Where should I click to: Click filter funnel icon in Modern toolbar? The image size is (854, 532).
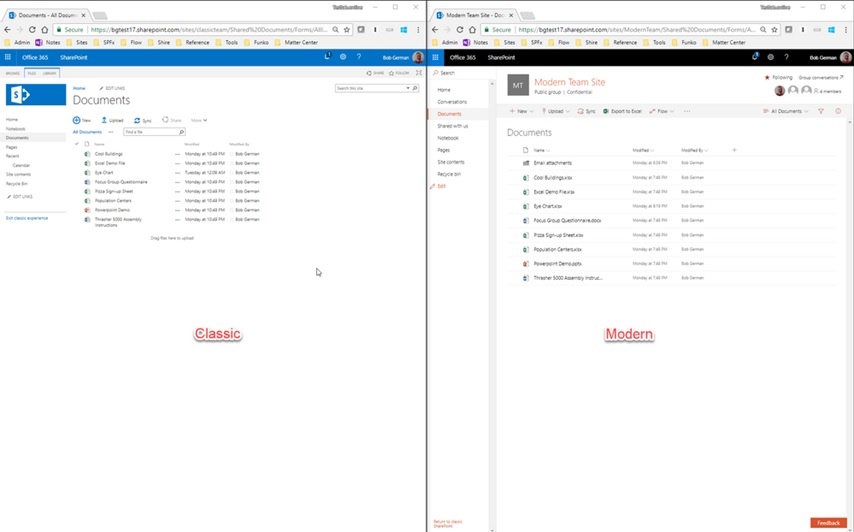[x=821, y=111]
